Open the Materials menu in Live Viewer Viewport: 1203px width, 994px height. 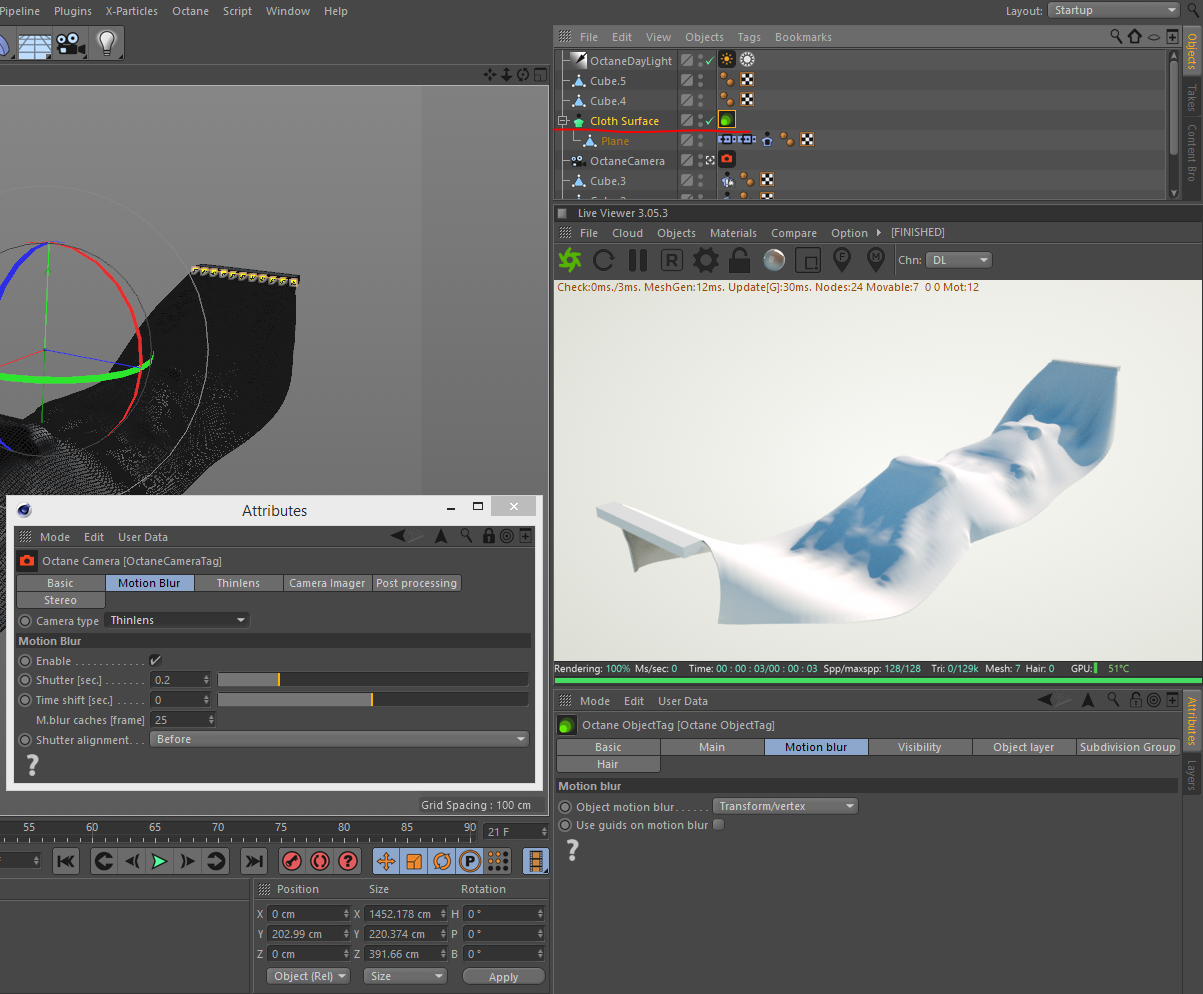click(733, 233)
